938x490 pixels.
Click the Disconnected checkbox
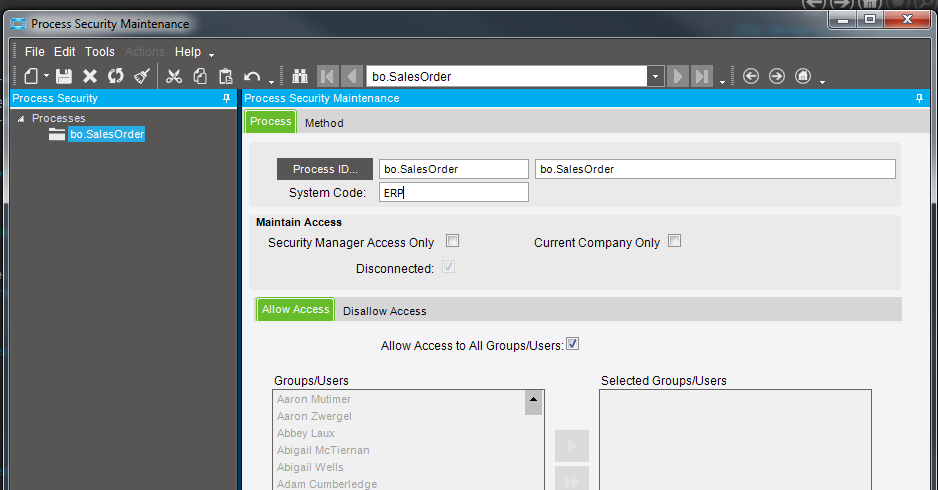(x=449, y=267)
